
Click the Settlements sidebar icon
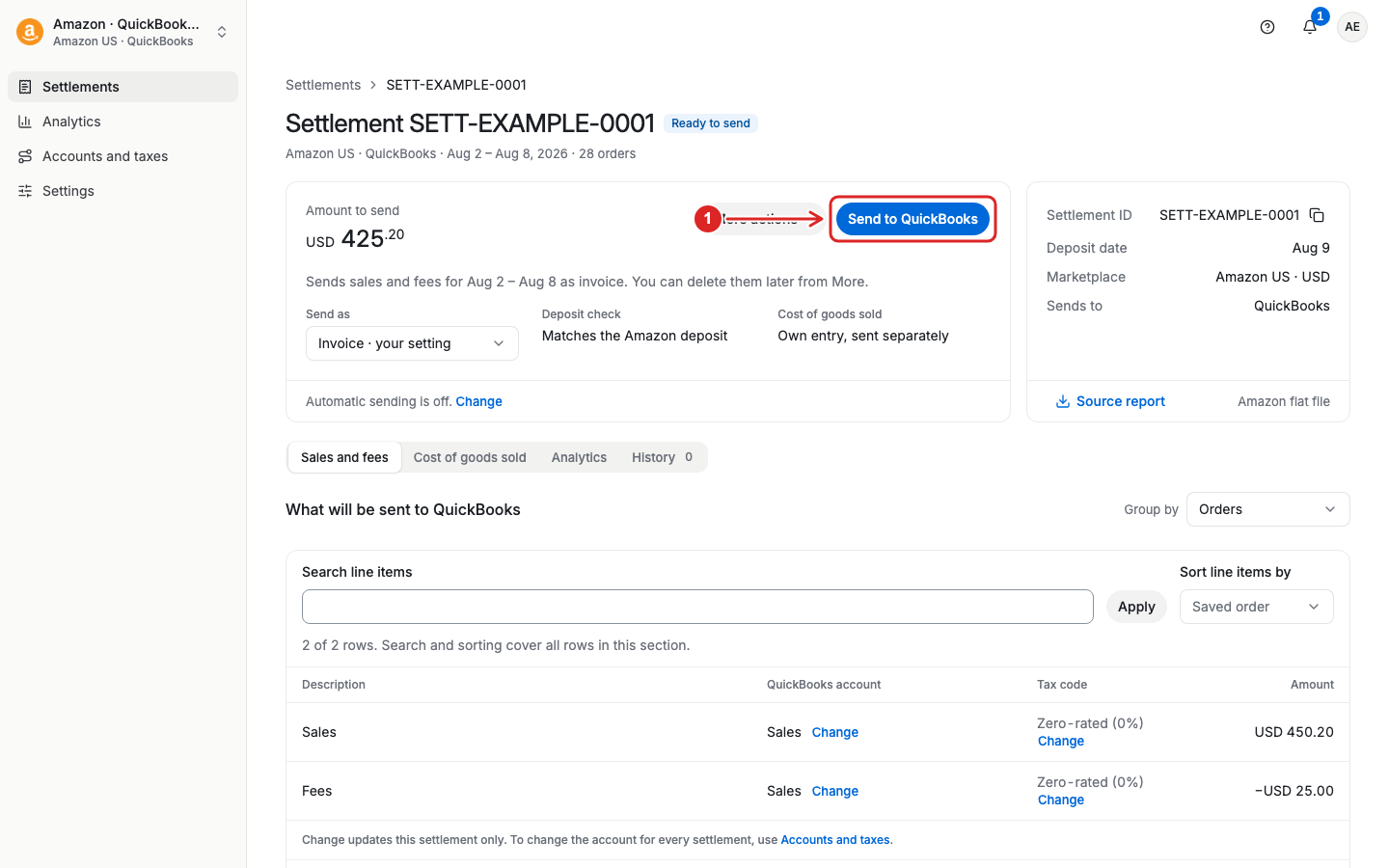click(x=25, y=87)
